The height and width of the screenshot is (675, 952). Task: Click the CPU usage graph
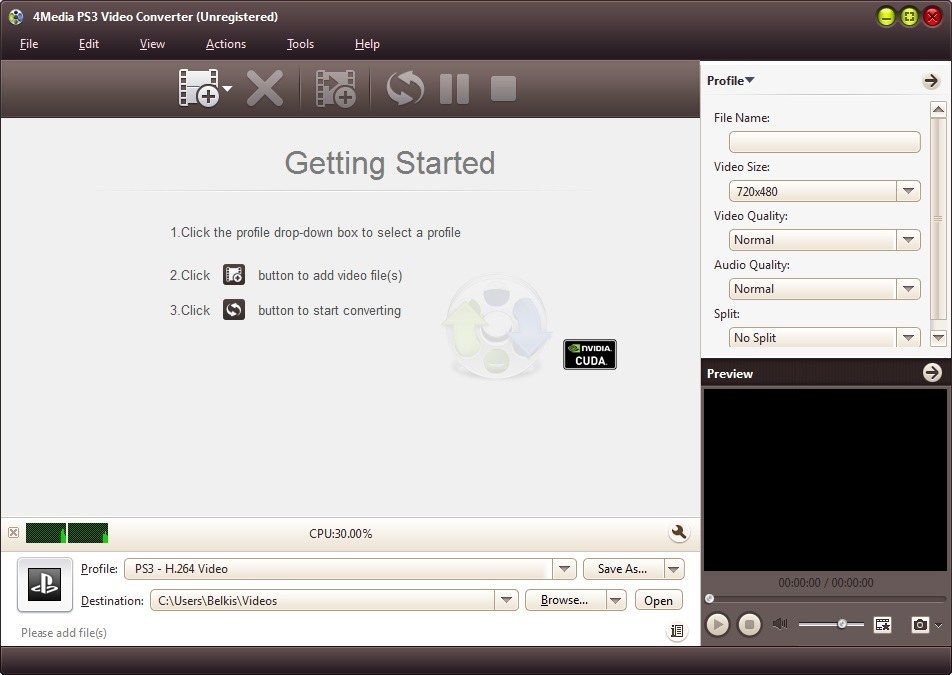pos(67,533)
